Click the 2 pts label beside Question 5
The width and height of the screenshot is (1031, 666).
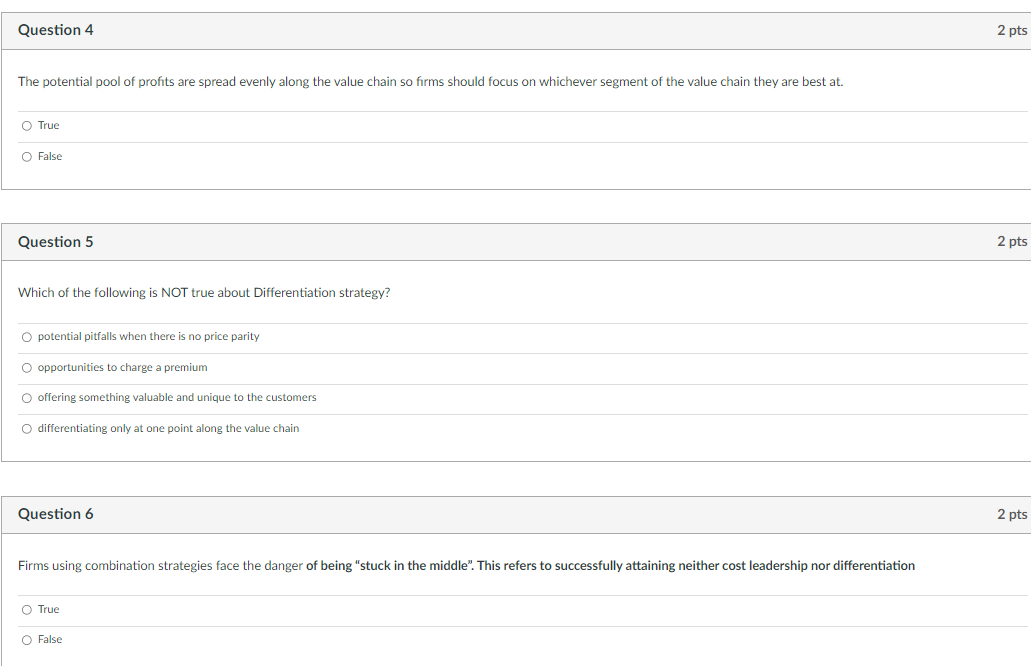tap(1010, 241)
